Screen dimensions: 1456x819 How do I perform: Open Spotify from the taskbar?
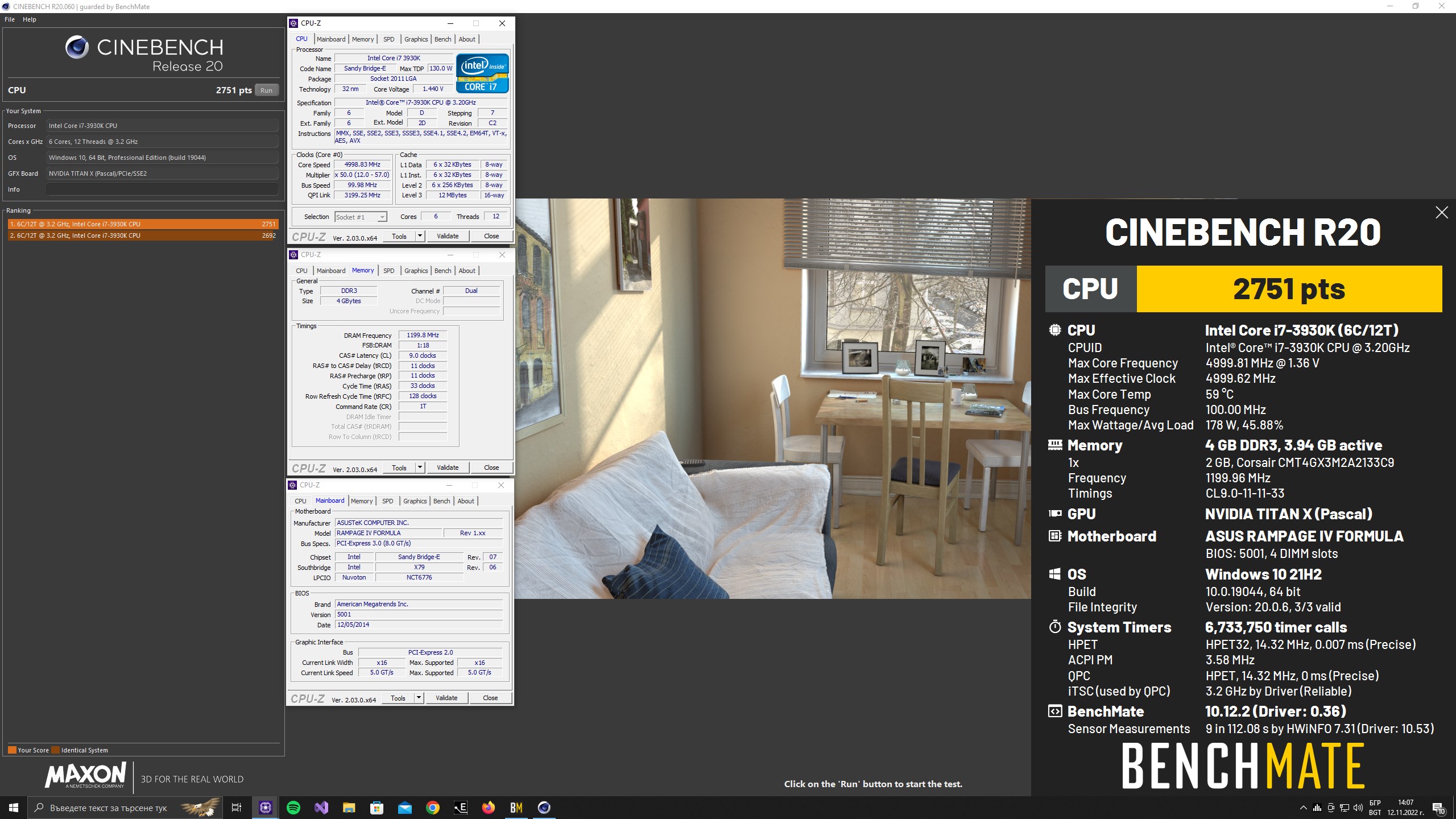click(293, 808)
